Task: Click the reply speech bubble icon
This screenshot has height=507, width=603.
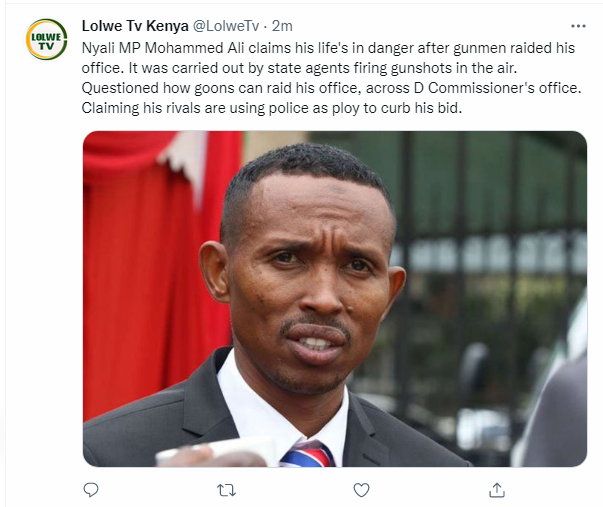Action: [x=91, y=490]
